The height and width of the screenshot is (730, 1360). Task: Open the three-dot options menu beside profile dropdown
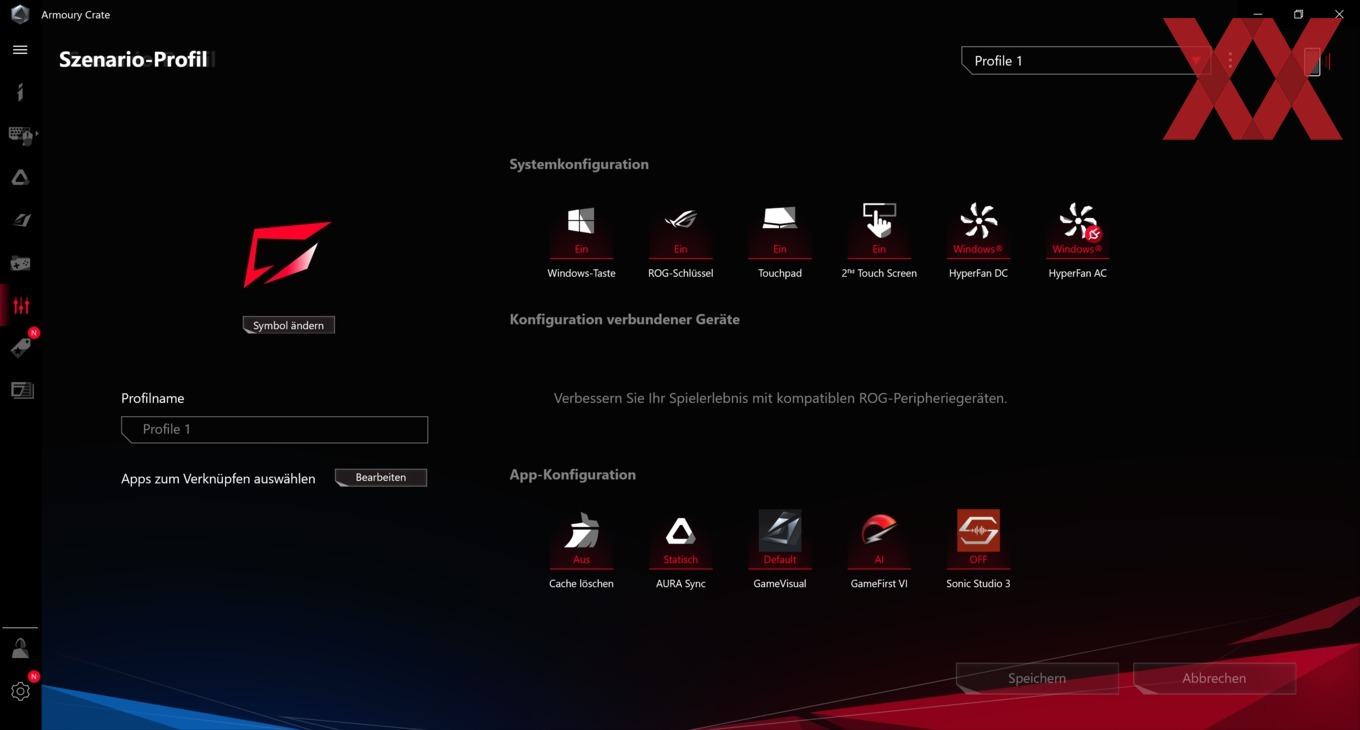pos(1230,61)
